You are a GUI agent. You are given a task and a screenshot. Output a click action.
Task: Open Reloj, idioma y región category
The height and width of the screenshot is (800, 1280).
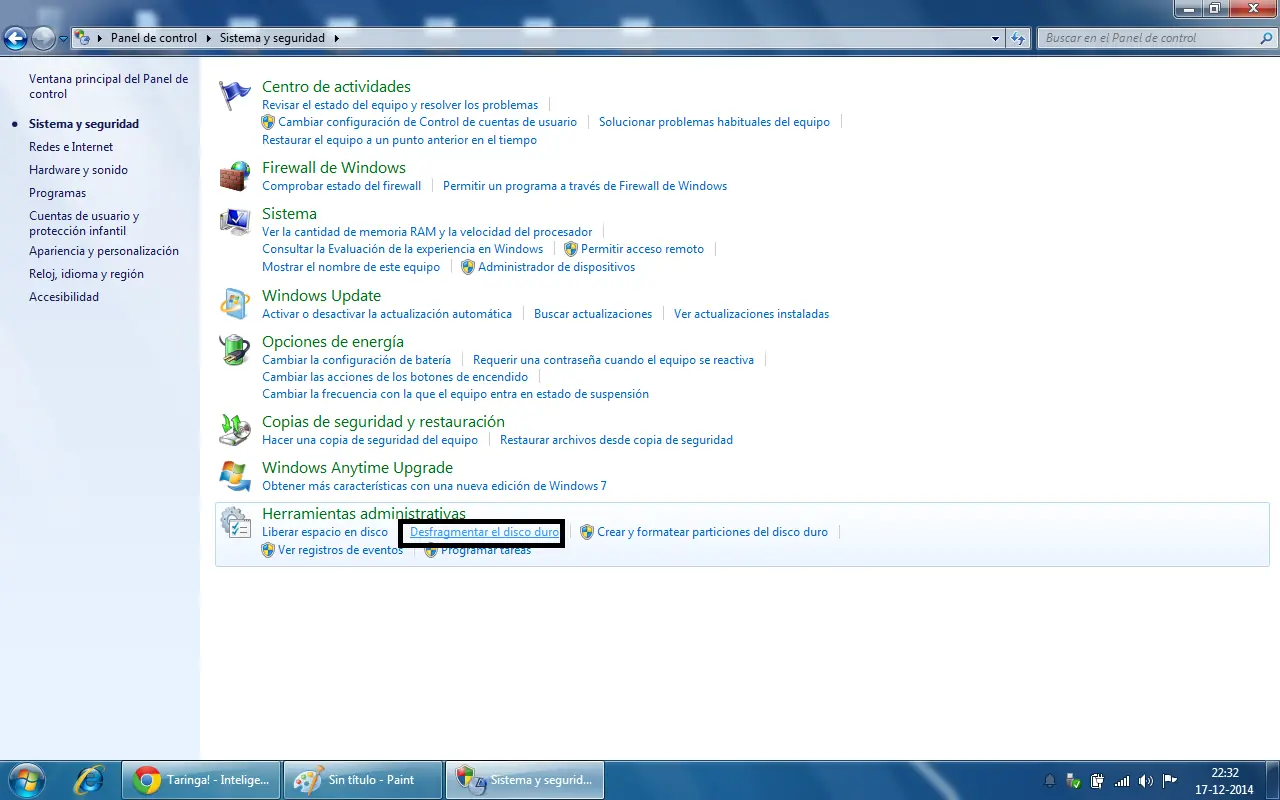pyautogui.click(x=86, y=274)
